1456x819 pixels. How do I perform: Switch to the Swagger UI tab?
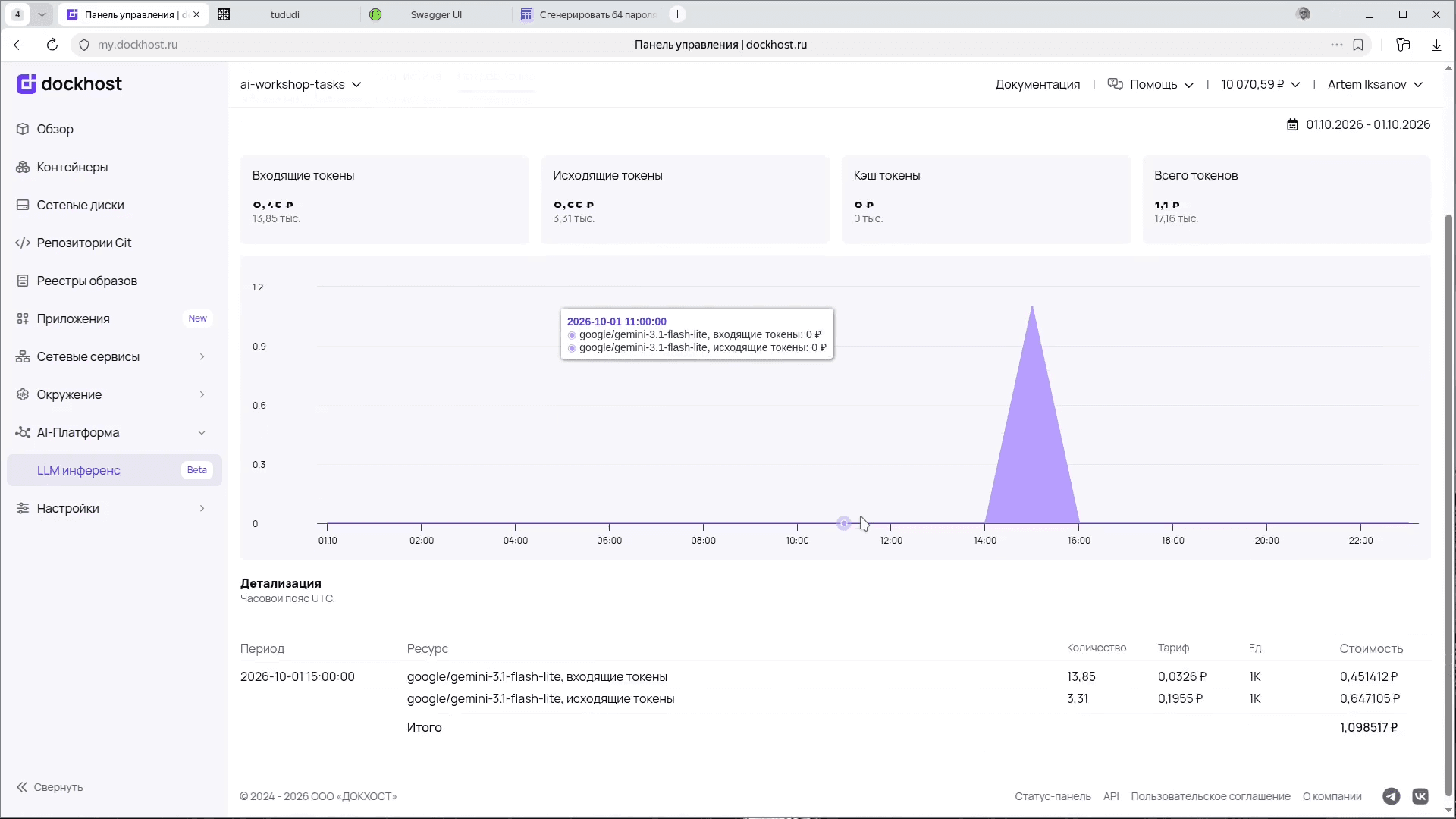coord(435,14)
